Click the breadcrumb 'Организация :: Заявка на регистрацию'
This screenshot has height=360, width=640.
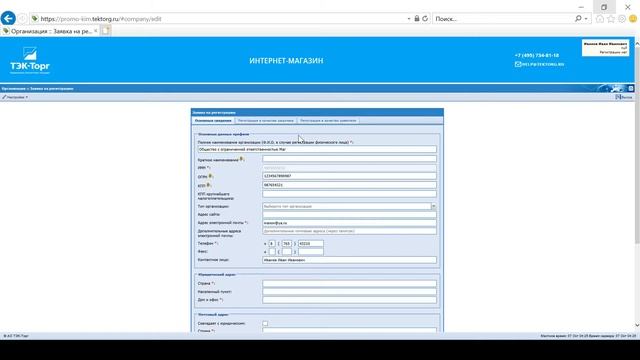(38, 89)
